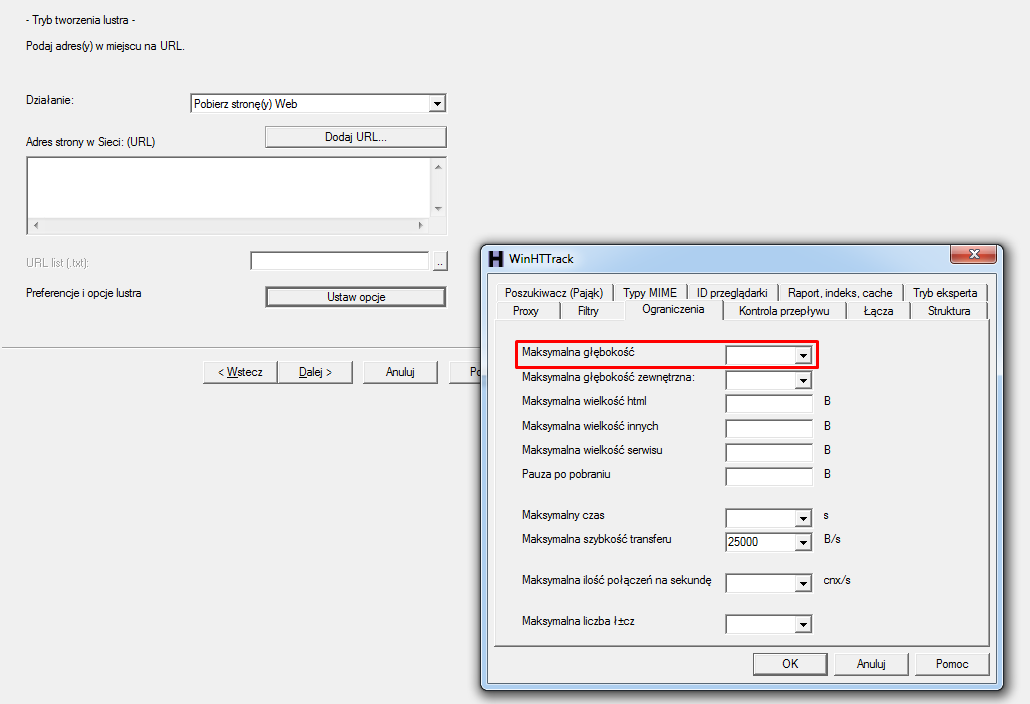Open the Maksymalna szybkość transferu dropdown
The image size is (1030, 704).
coord(803,542)
